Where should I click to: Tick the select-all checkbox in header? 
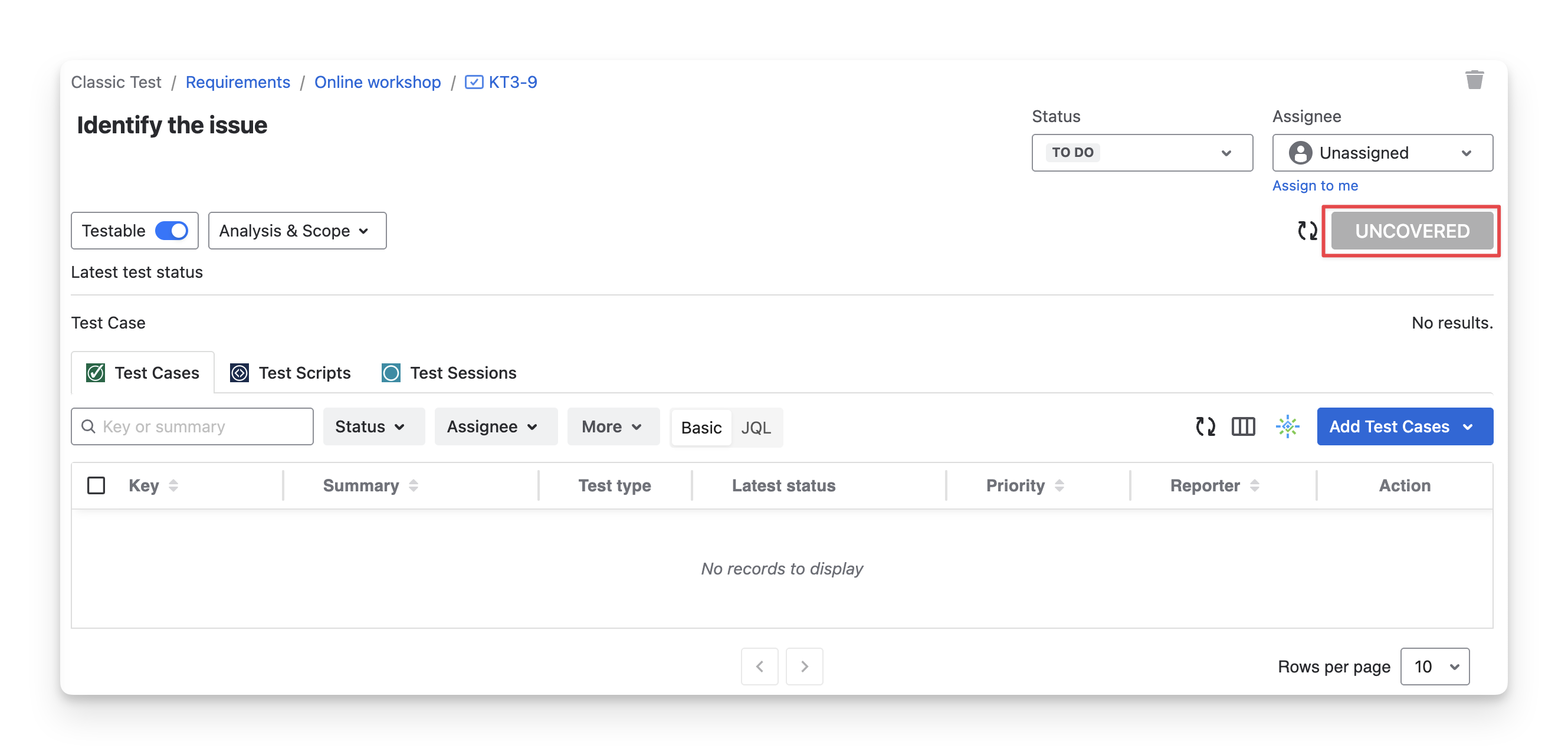(96, 485)
